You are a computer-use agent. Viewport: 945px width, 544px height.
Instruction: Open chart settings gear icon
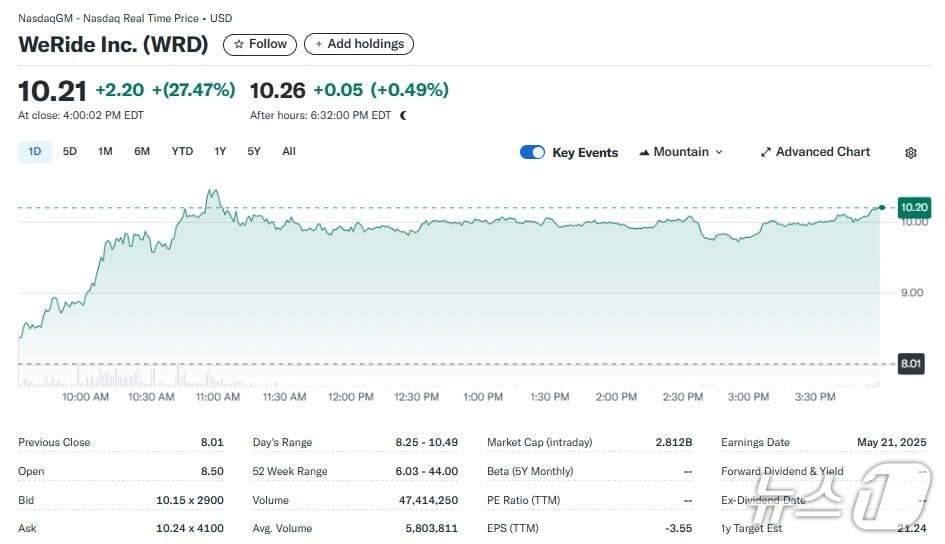(x=910, y=153)
